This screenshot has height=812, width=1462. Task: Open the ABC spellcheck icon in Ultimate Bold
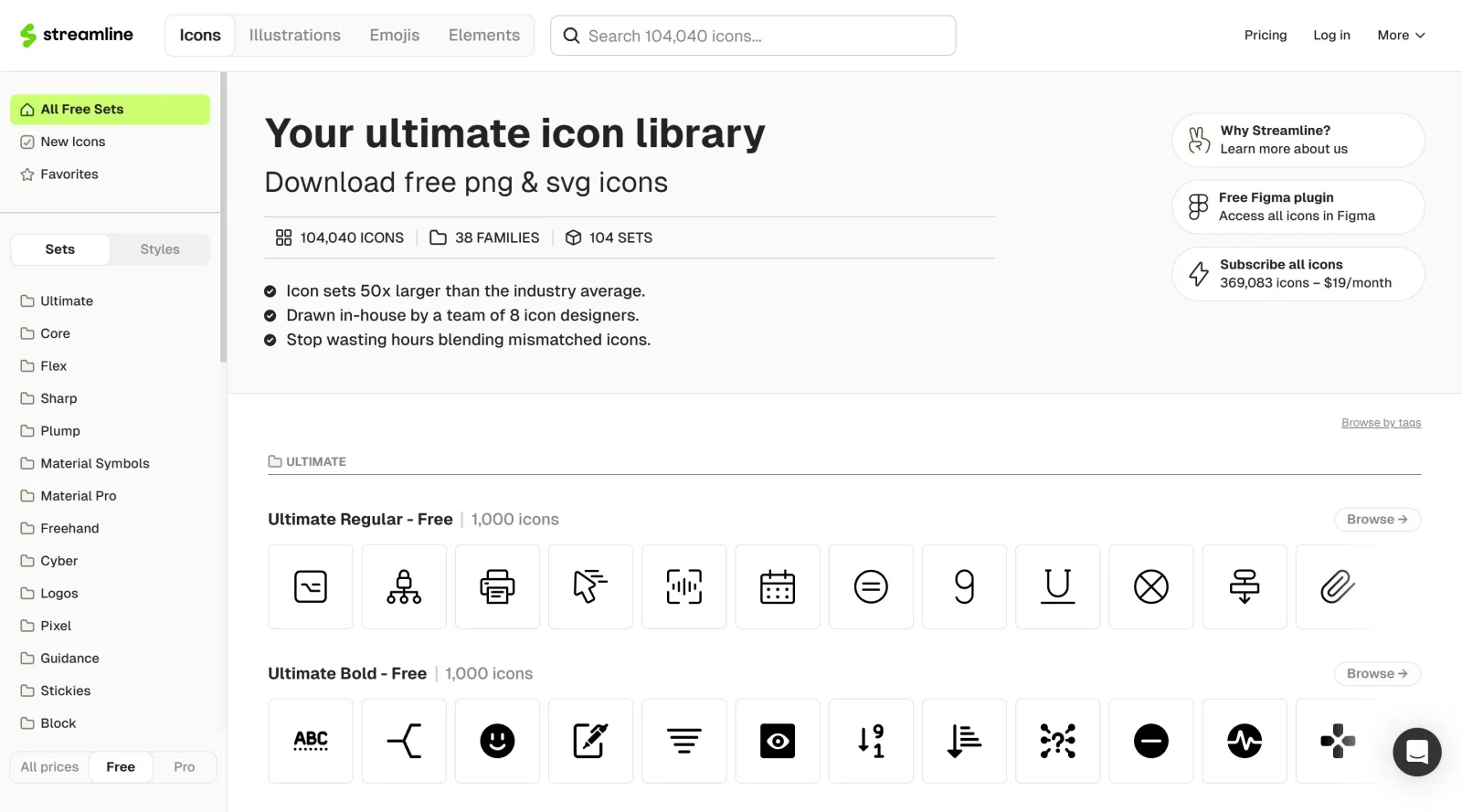click(x=311, y=741)
